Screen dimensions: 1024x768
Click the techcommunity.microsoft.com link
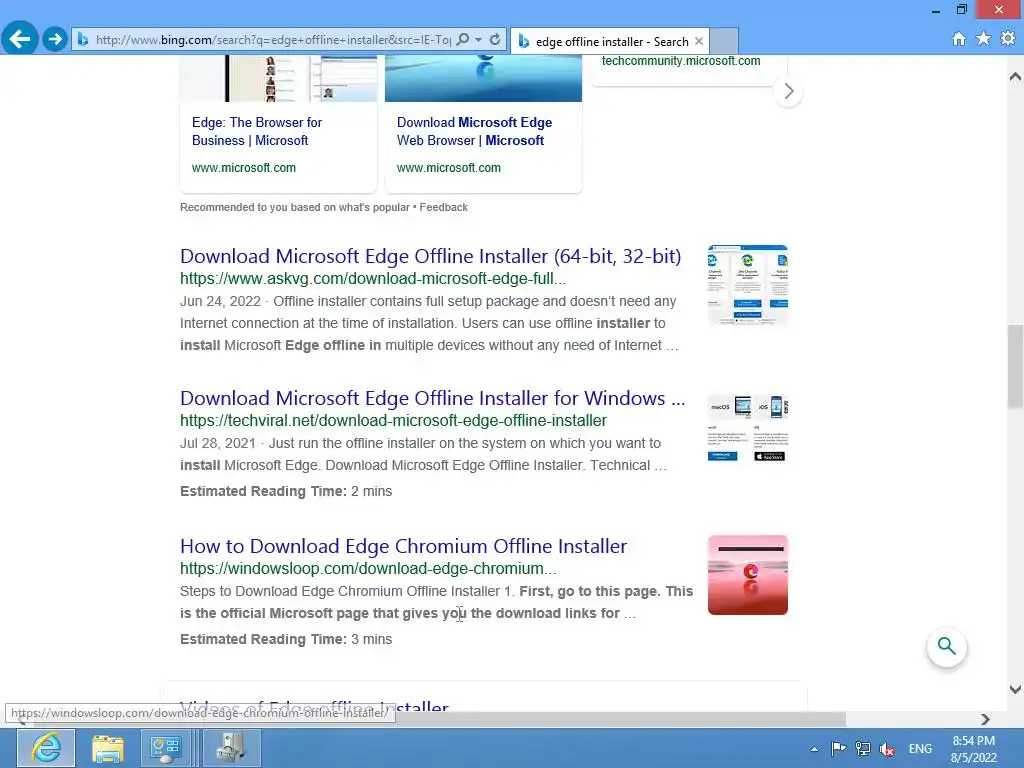tap(680, 61)
